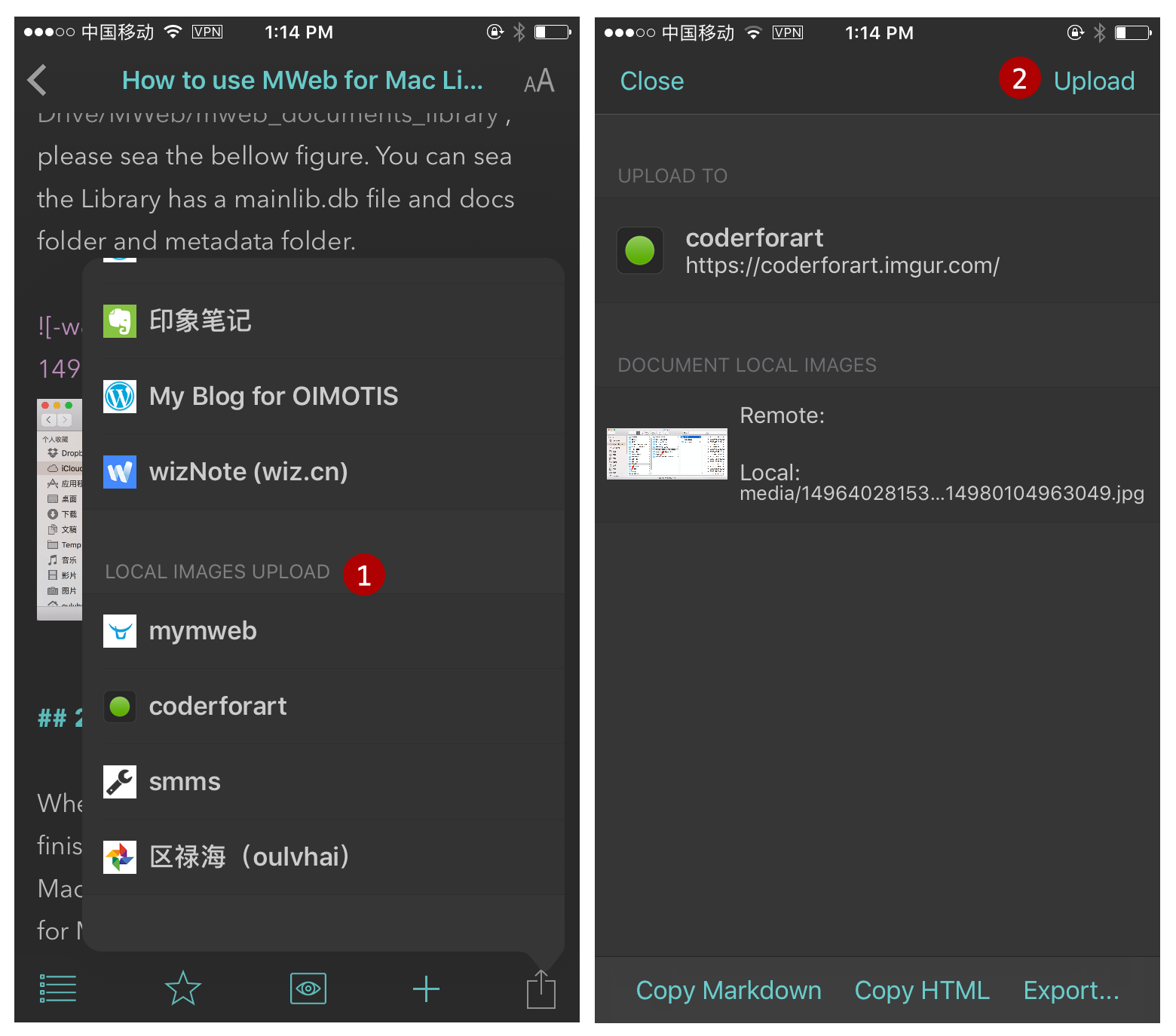Open Markdown preview with the eye icon
The image size is (1176, 1036).
pos(308,988)
